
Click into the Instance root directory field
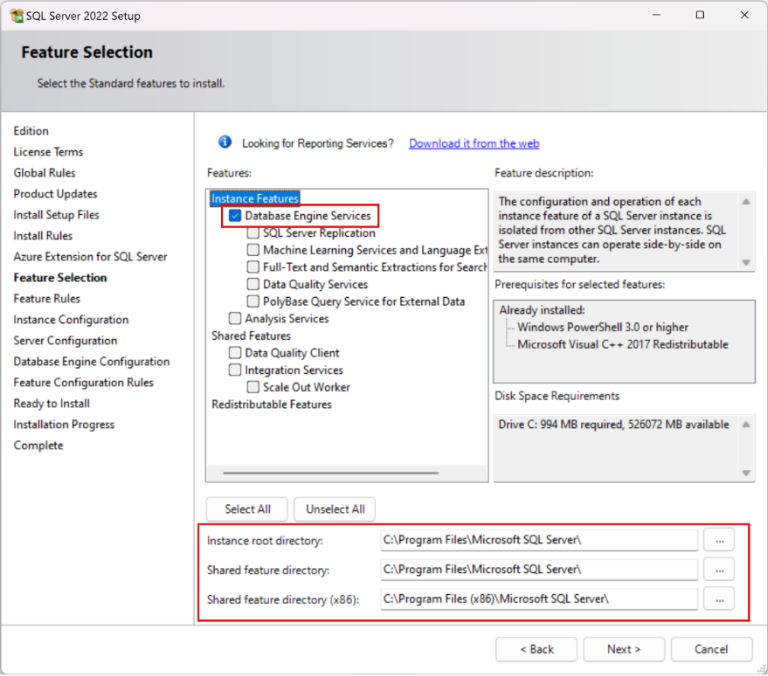point(539,540)
